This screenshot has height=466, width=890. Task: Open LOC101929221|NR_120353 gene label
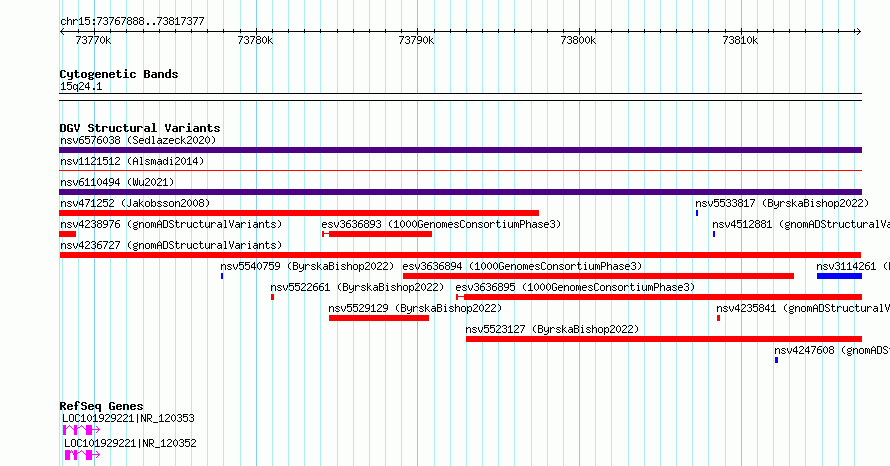128,418
